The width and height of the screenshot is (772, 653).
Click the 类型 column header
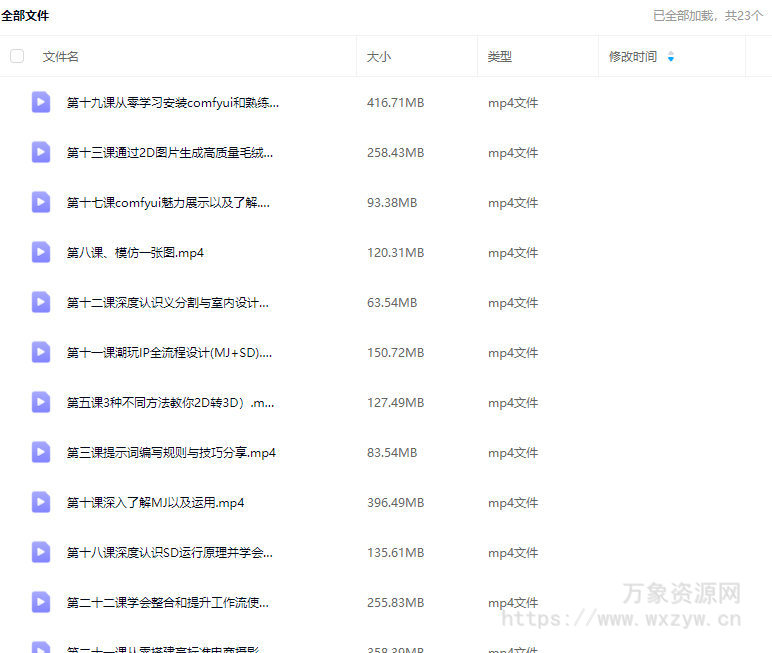[x=500, y=57]
